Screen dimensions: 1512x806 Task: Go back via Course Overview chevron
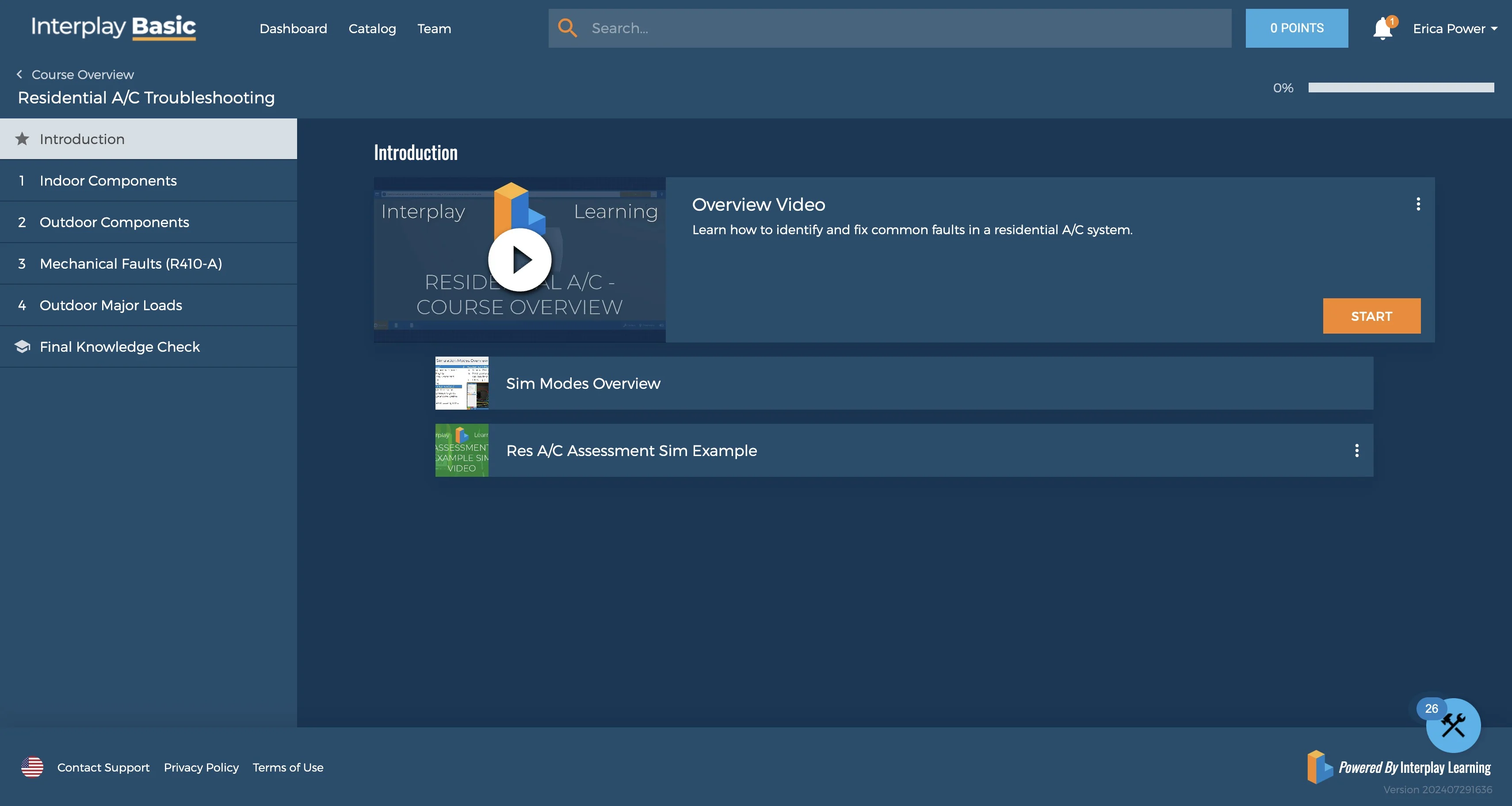[x=19, y=75]
